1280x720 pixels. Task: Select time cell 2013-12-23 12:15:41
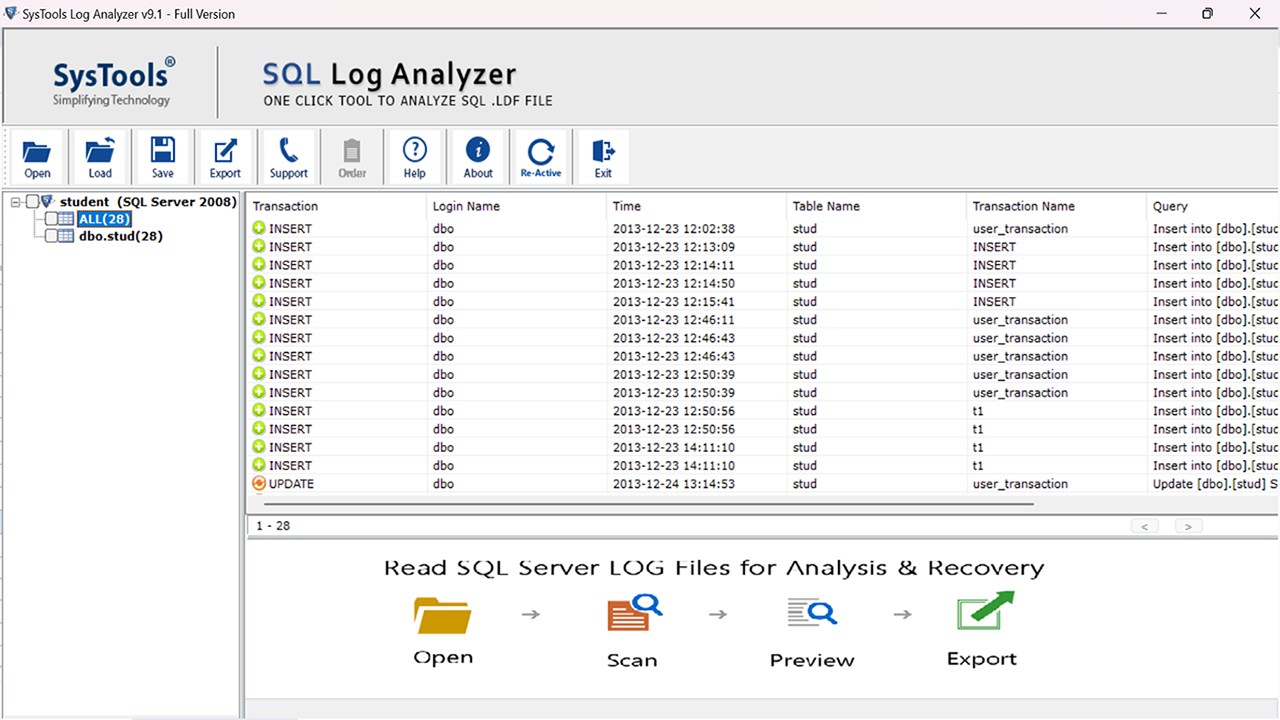point(674,301)
